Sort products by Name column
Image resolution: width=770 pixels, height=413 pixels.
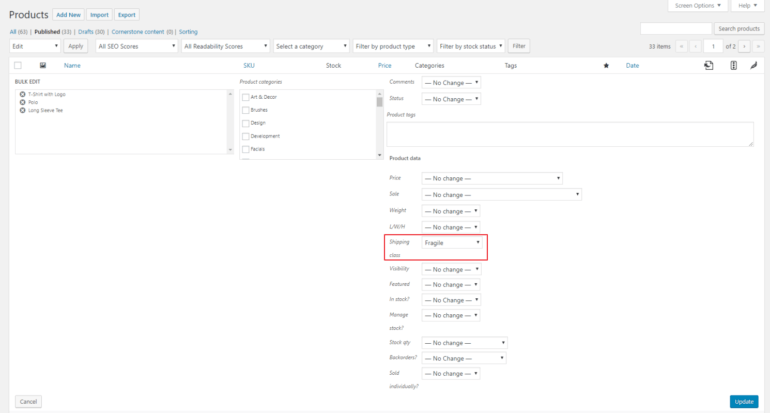[x=72, y=65]
